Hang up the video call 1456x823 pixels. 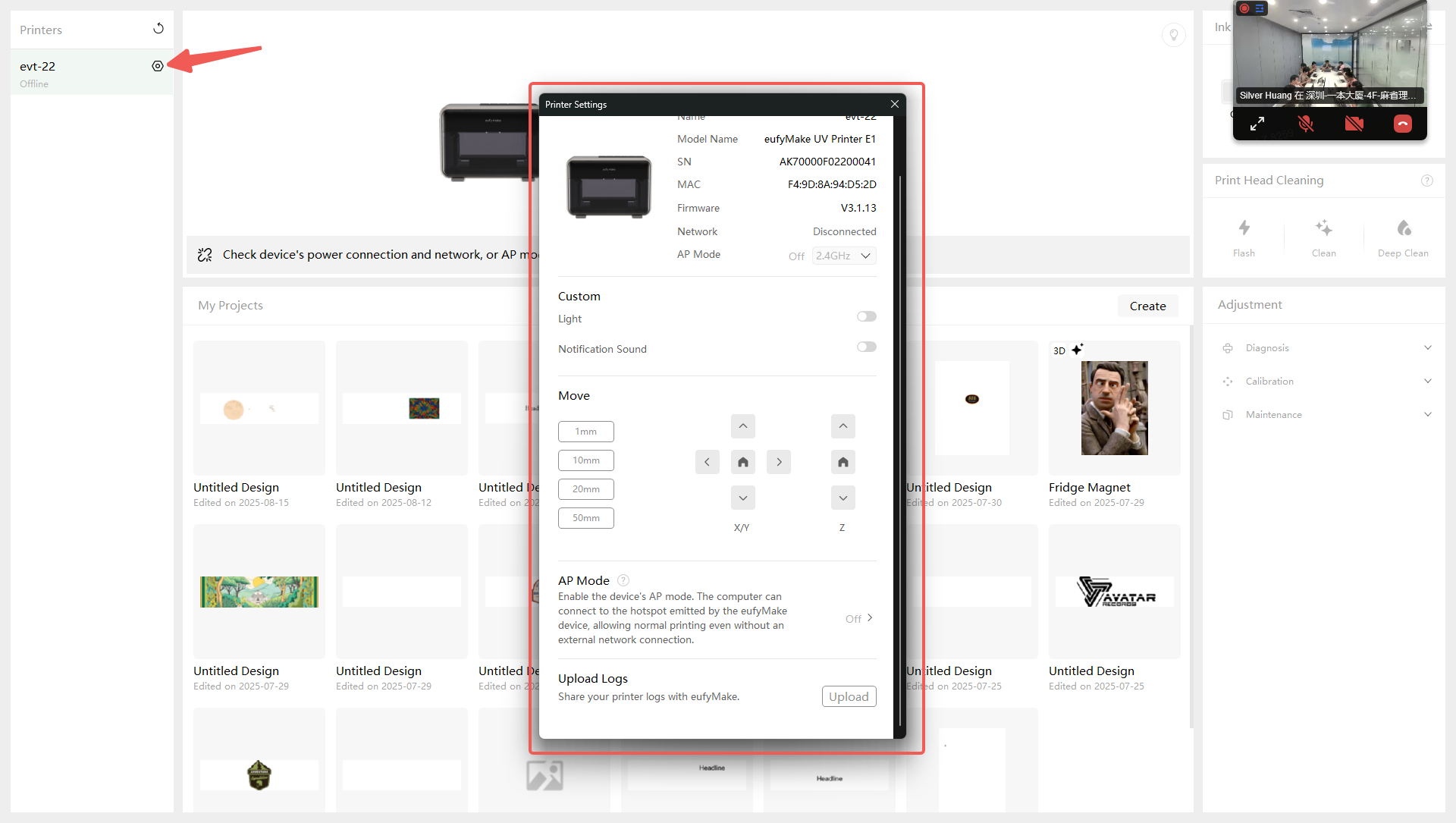(x=1403, y=124)
